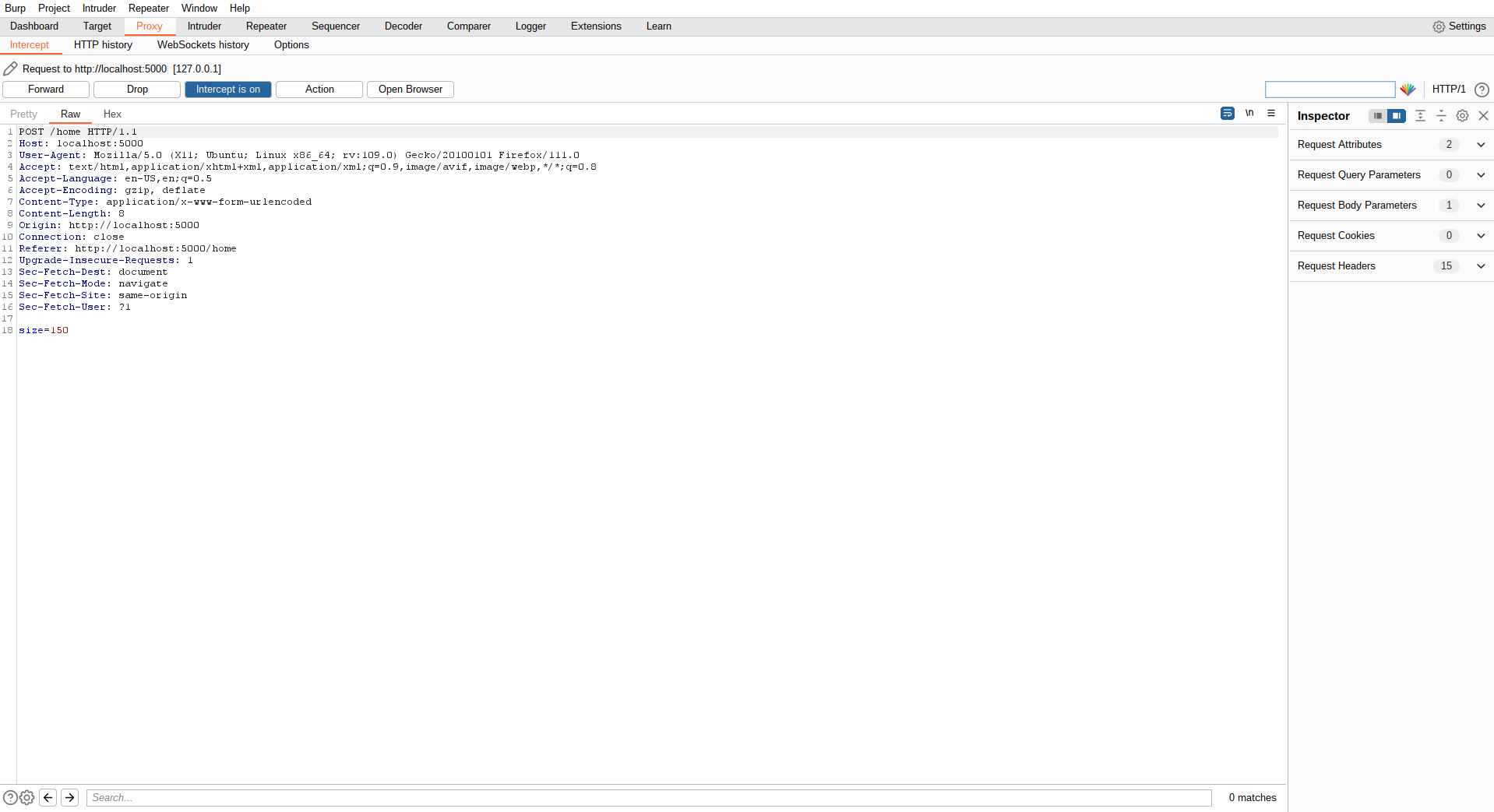Switch to the Target tab

[x=97, y=26]
